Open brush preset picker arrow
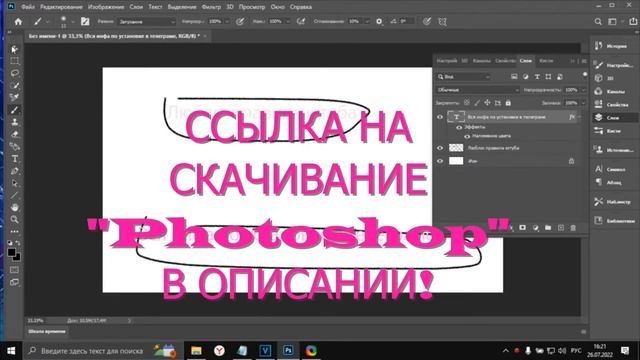This screenshot has width=640, height=360. (73, 22)
